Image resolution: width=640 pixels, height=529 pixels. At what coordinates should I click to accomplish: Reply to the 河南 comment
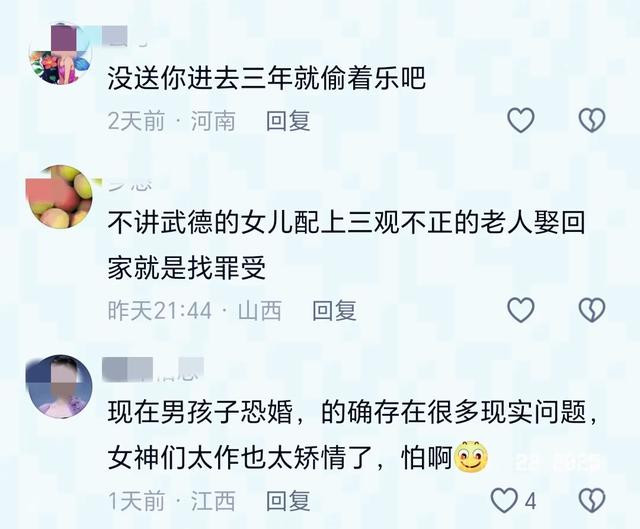288,121
